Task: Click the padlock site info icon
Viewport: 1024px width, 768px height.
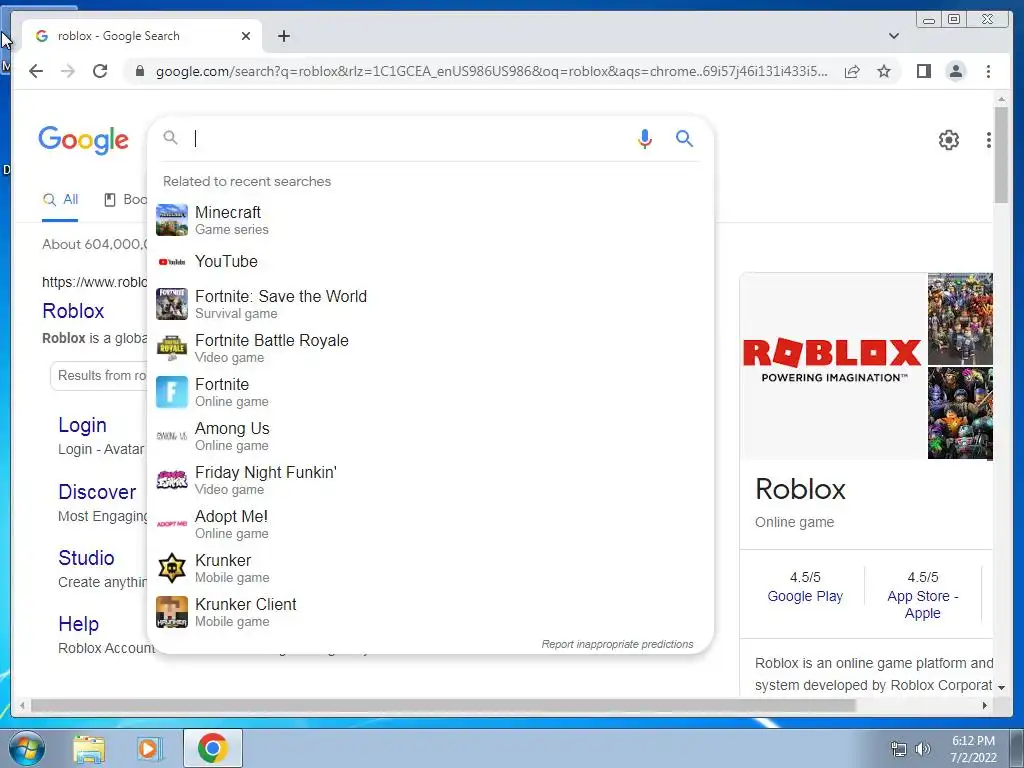Action: pyautogui.click(x=139, y=71)
